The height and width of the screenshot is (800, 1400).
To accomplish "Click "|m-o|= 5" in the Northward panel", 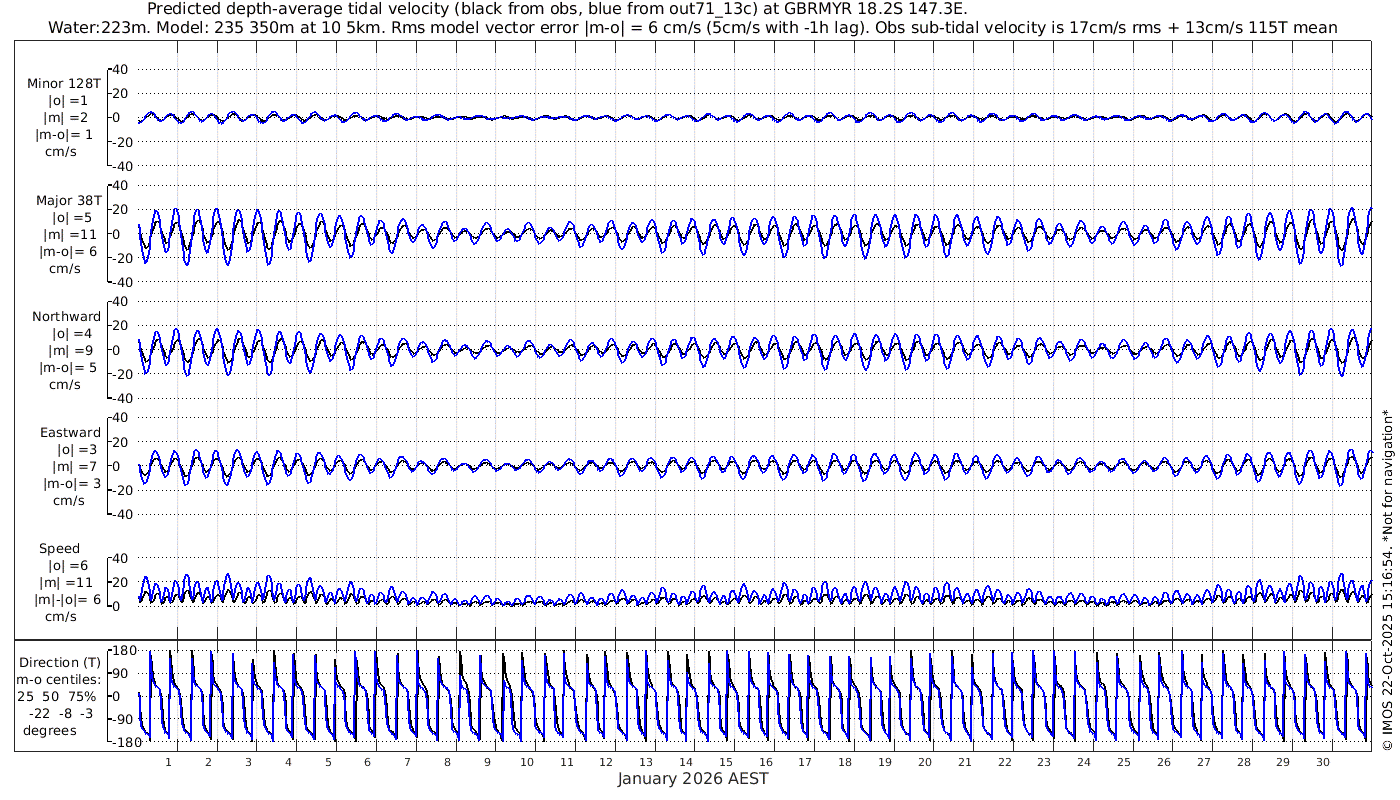I will (68, 368).
